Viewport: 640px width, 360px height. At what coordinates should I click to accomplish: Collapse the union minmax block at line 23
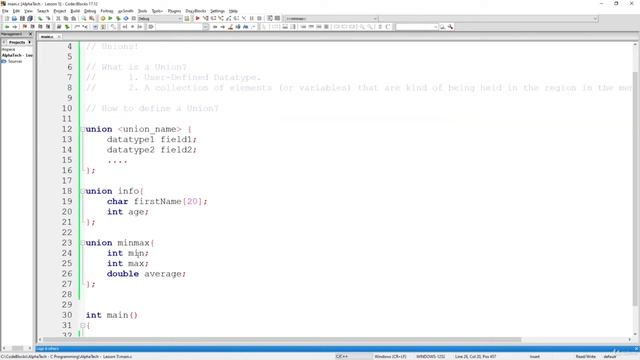tap(82, 243)
